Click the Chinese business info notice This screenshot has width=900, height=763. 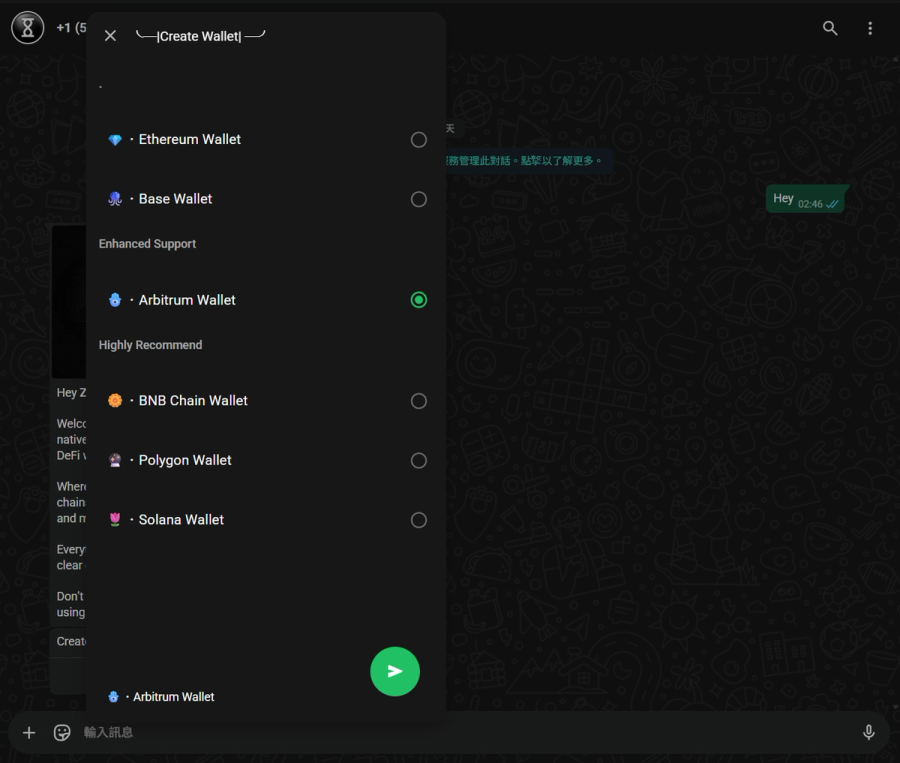(x=525, y=161)
